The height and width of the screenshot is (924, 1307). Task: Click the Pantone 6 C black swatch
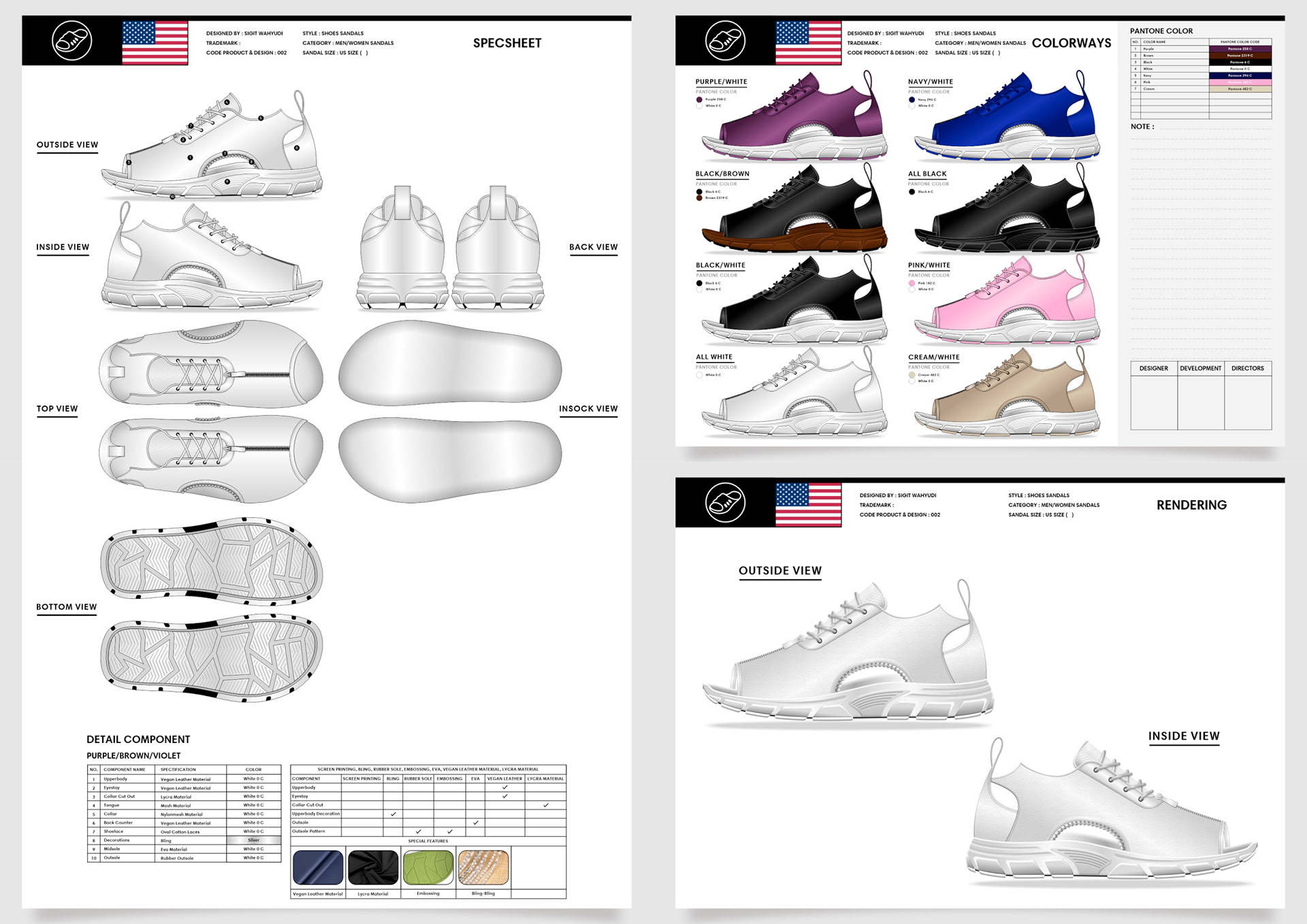tap(1240, 62)
